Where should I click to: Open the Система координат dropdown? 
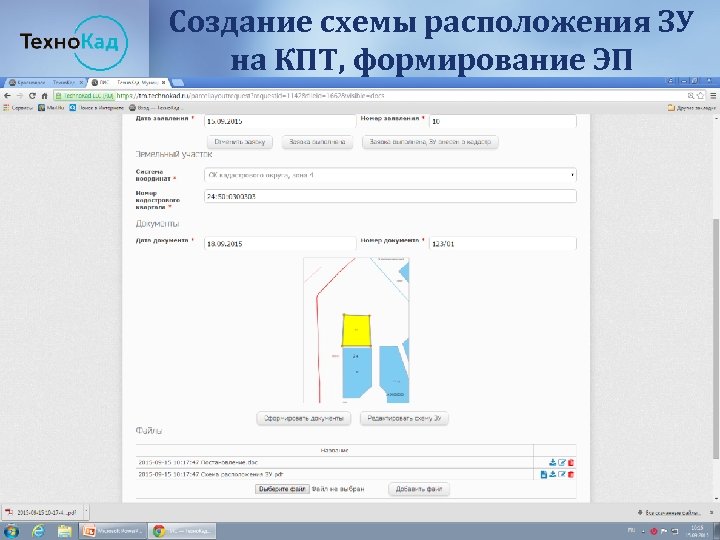[x=390, y=175]
